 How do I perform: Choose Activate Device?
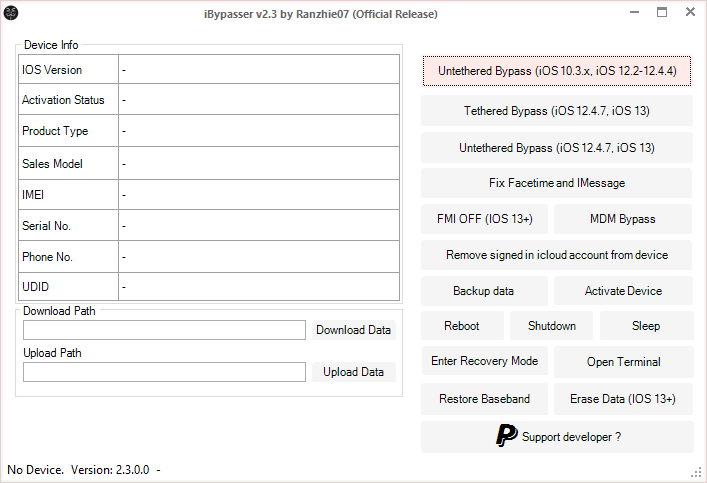tap(623, 291)
